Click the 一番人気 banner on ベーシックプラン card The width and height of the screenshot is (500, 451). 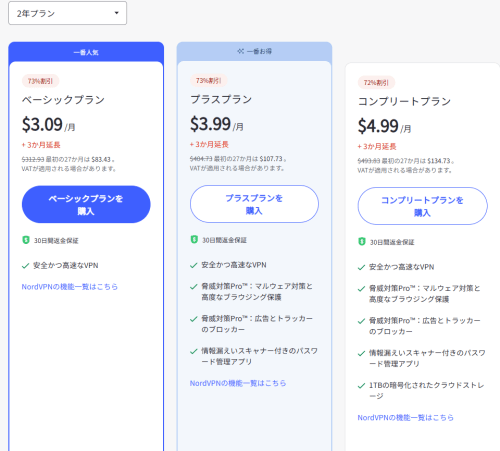point(86,52)
